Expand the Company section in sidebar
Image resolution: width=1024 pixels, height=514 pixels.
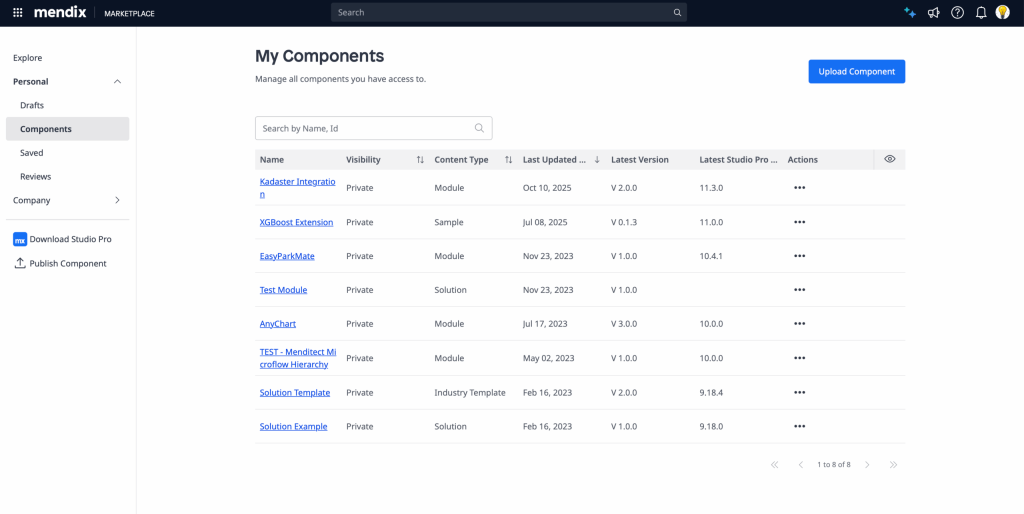[x=117, y=200]
